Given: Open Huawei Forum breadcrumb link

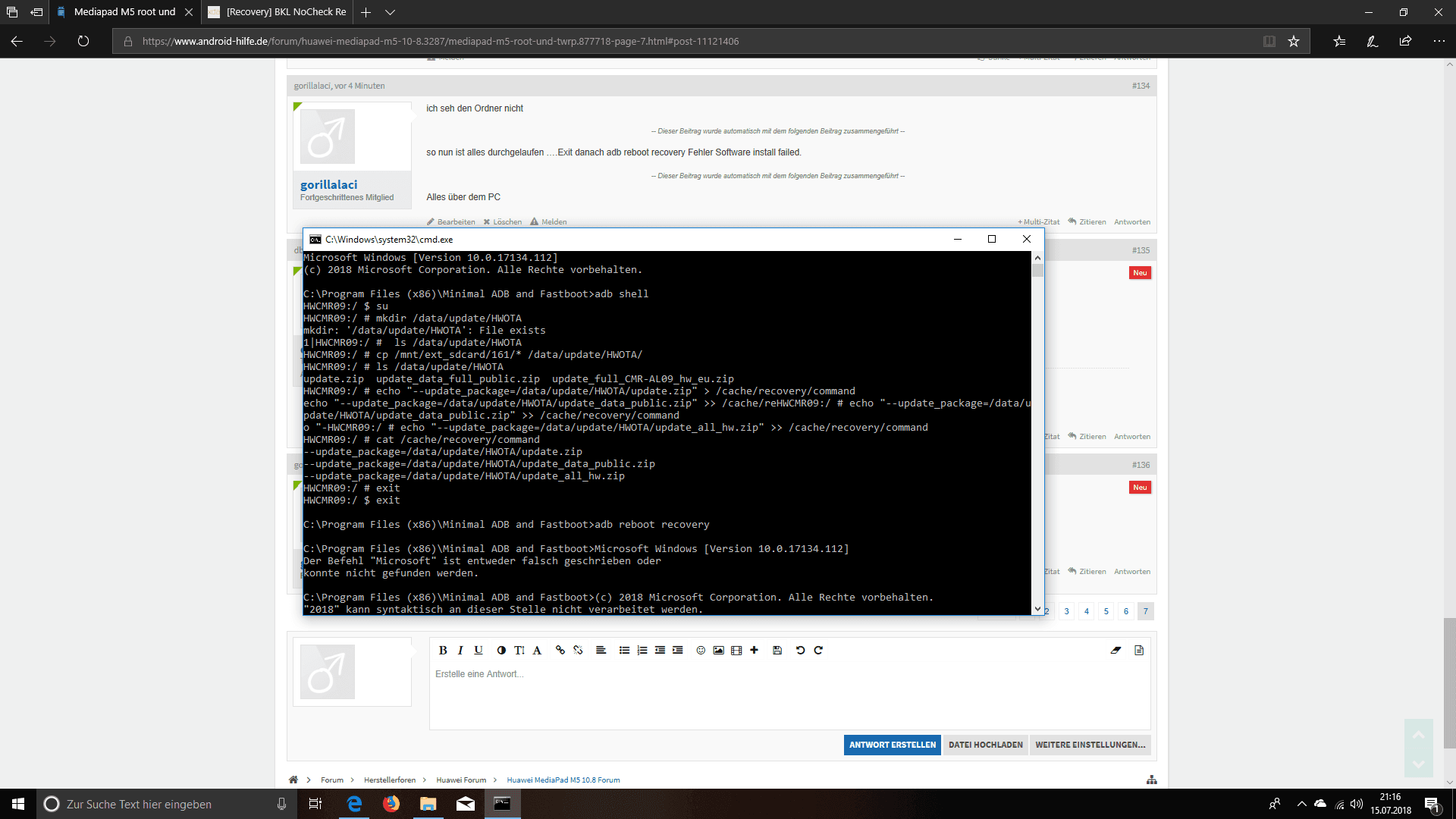Looking at the screenshot, I should click(461, 780).
